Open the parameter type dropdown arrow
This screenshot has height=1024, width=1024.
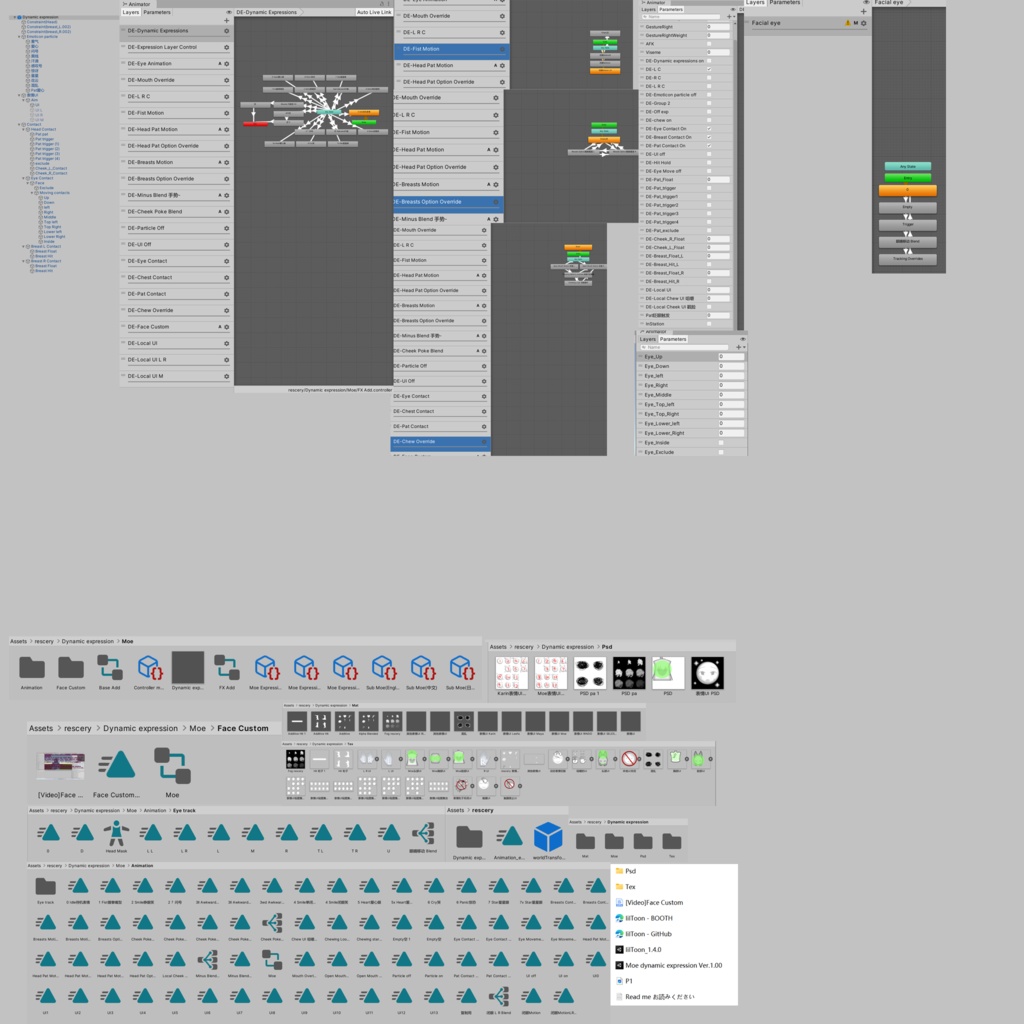[734, 16]
